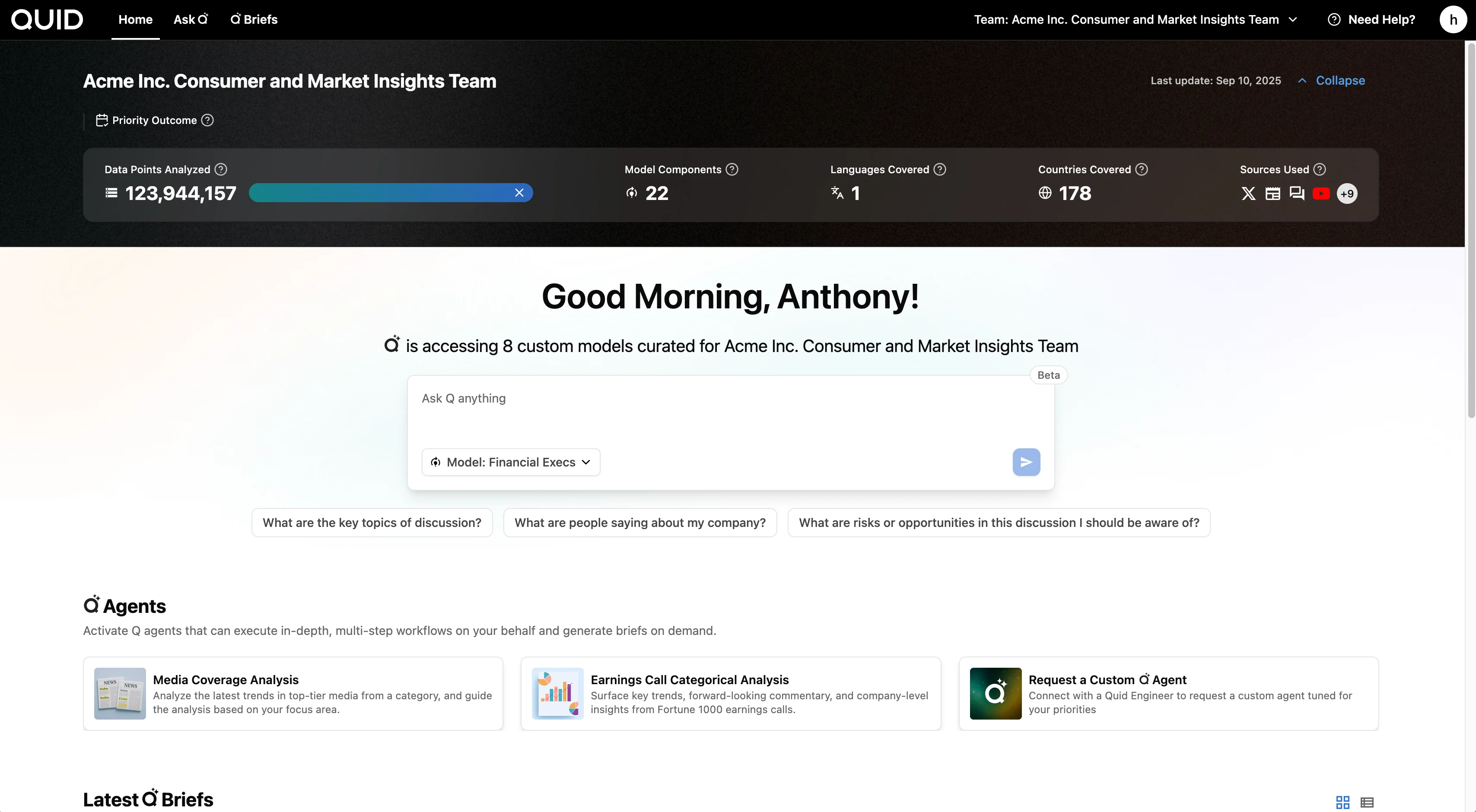Collapse the team summary header
Screen dimensions: 1476x812
(1339, 81)
